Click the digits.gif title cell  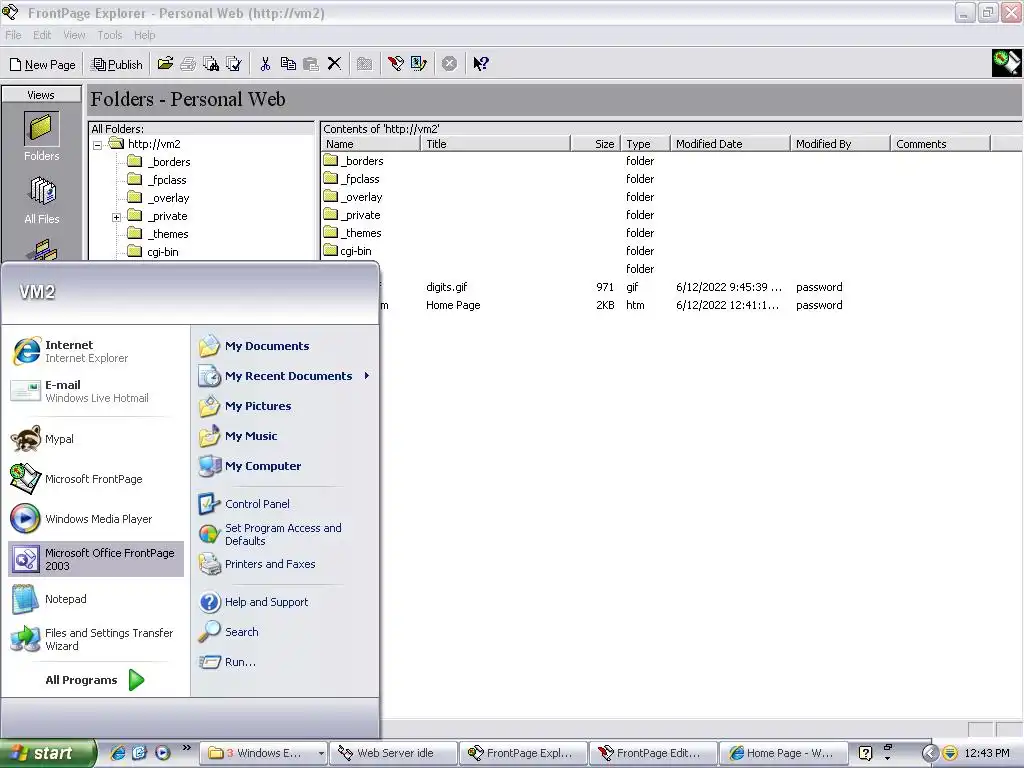[x=447, y=287]
